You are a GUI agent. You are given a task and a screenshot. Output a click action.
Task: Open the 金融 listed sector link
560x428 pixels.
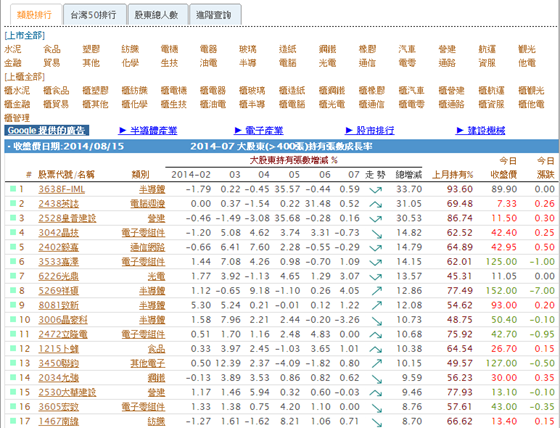point(13,63)
